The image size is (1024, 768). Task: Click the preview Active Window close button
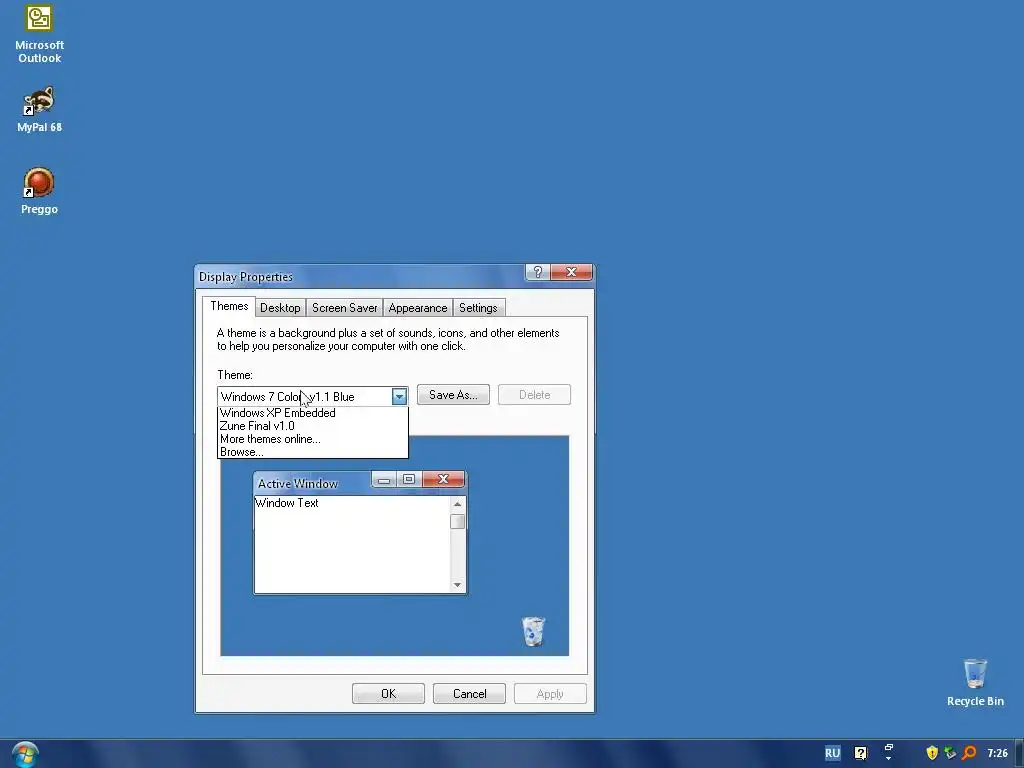point(443,479)
